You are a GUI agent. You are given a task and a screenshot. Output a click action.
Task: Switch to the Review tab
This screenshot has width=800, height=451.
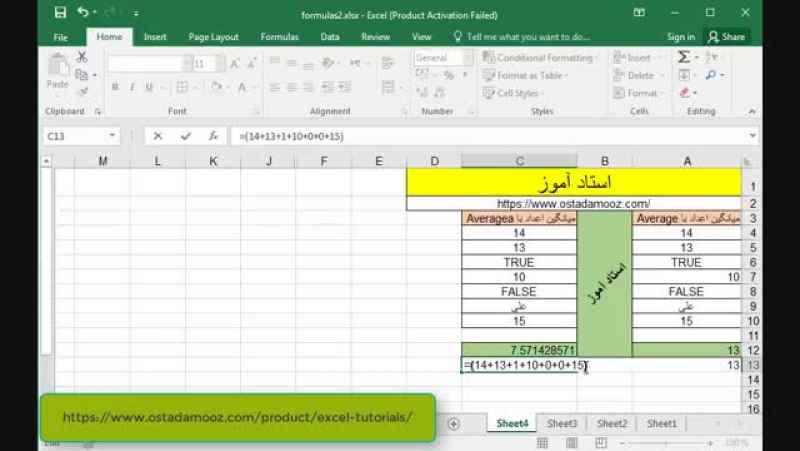pos(376,37)
